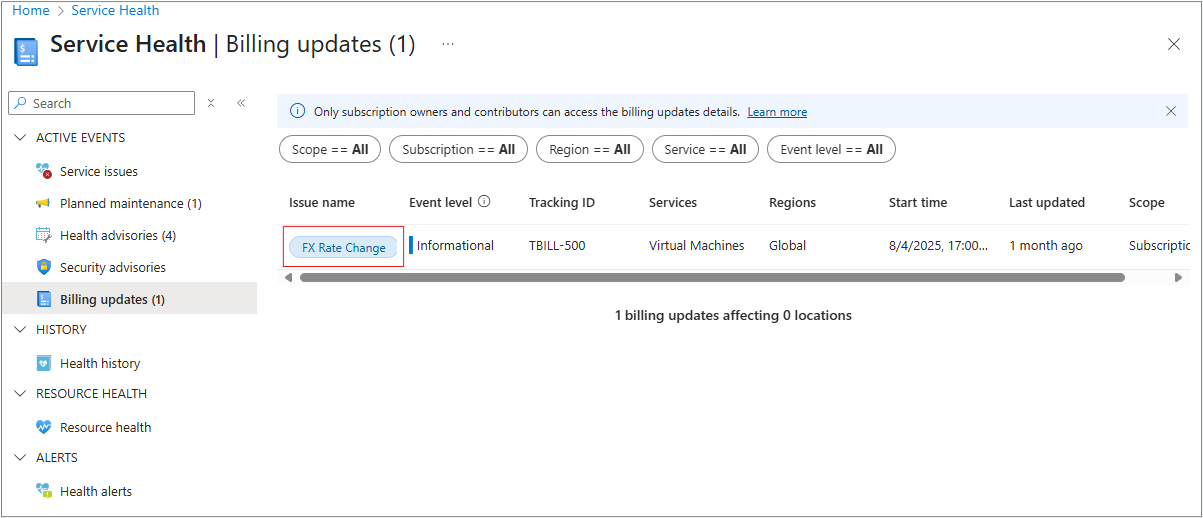1203x518 pixels.
Task: Click the billing updates summary text
Action: pyautogui.click(x=733, y=316)
